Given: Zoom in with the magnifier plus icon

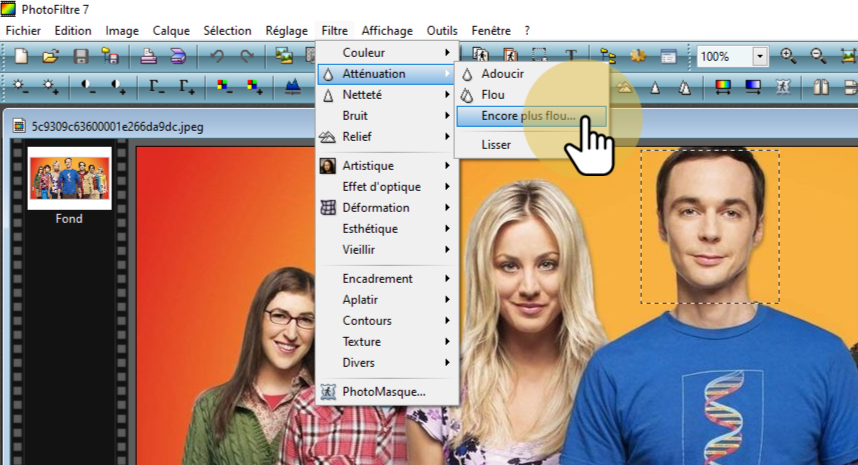Looking at the screenshot, I should coord(789,56).
